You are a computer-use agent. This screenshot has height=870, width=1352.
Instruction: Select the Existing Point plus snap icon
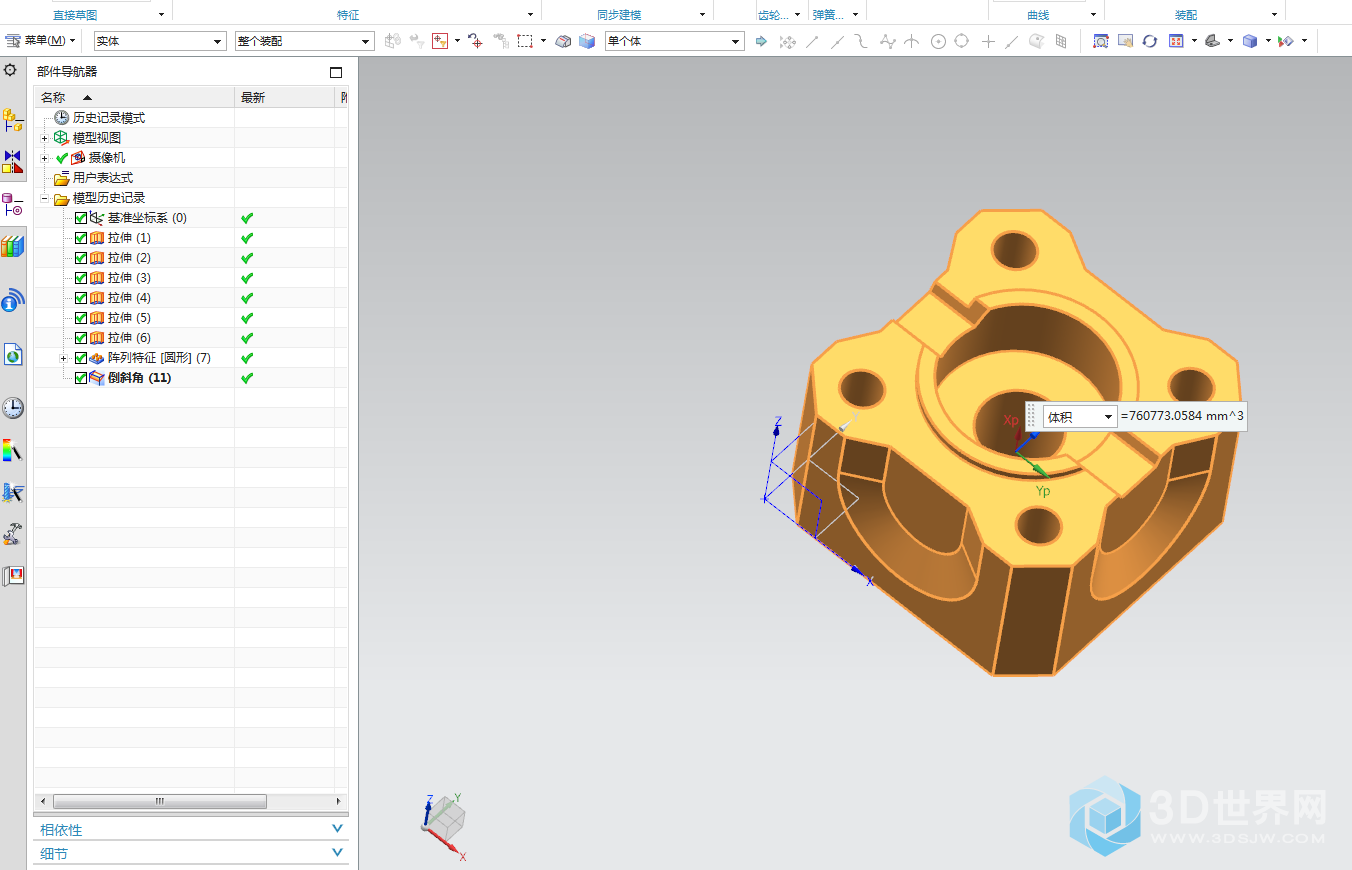pos(988,41)
